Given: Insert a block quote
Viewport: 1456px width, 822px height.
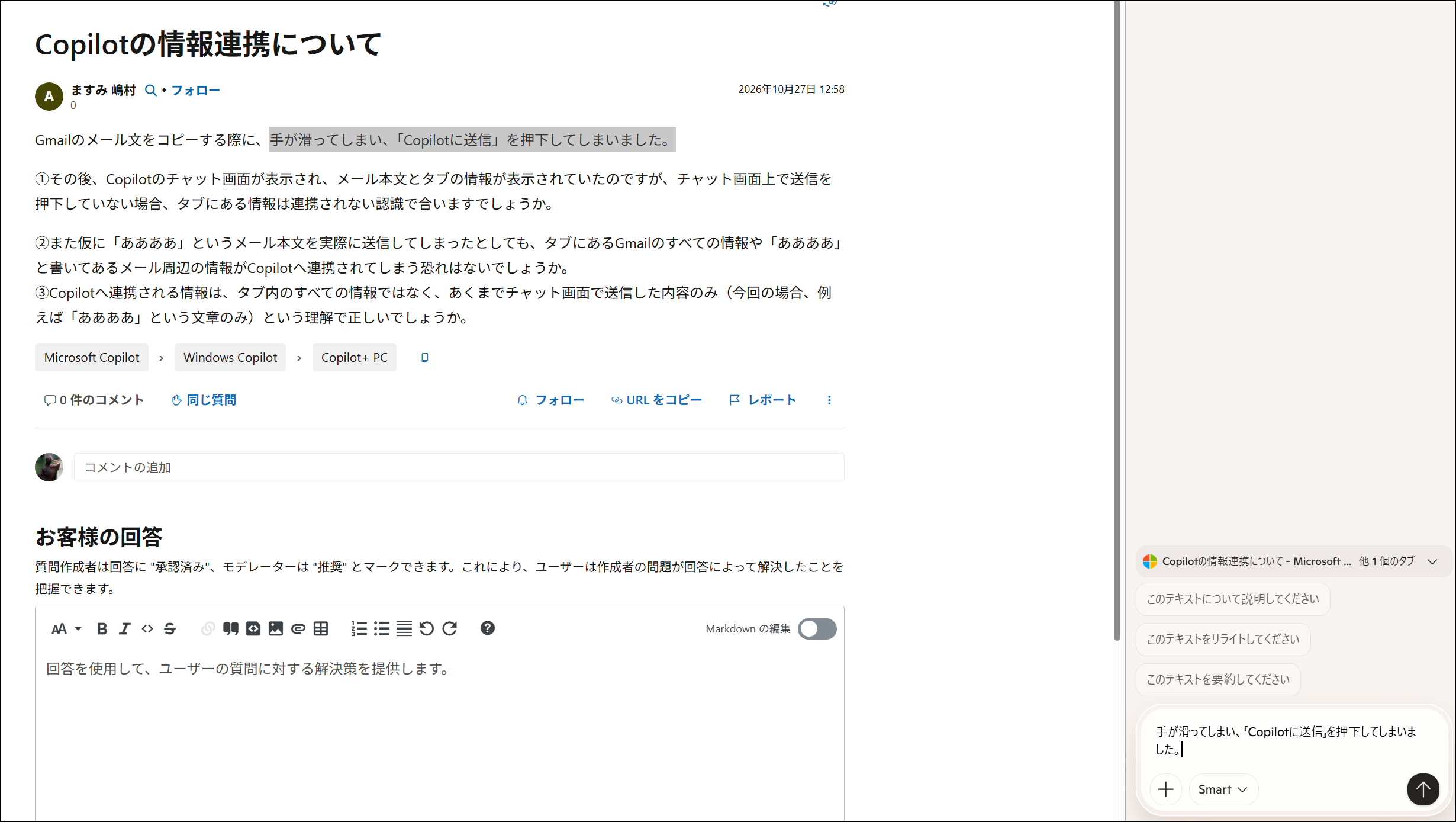Looking at the screenshot, I should [231, 629].
